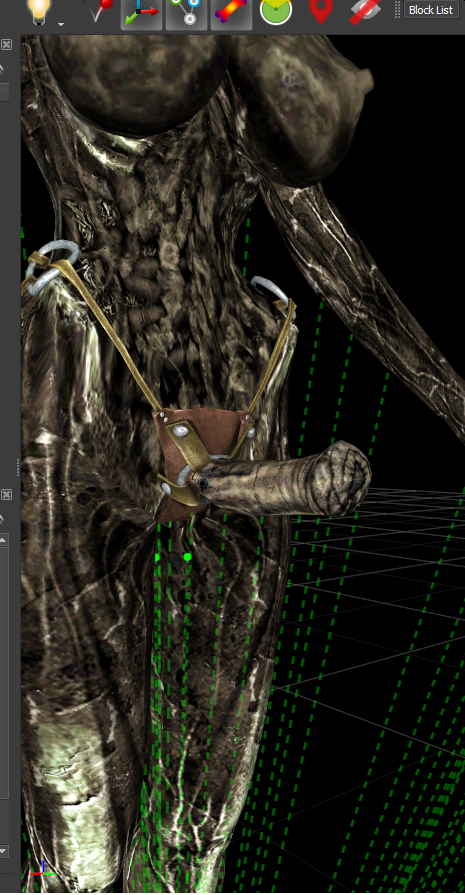The width and height of the screenshot is (465, 895).
Task: Click the red pin normals icon
Action: [x=99, y=11]
